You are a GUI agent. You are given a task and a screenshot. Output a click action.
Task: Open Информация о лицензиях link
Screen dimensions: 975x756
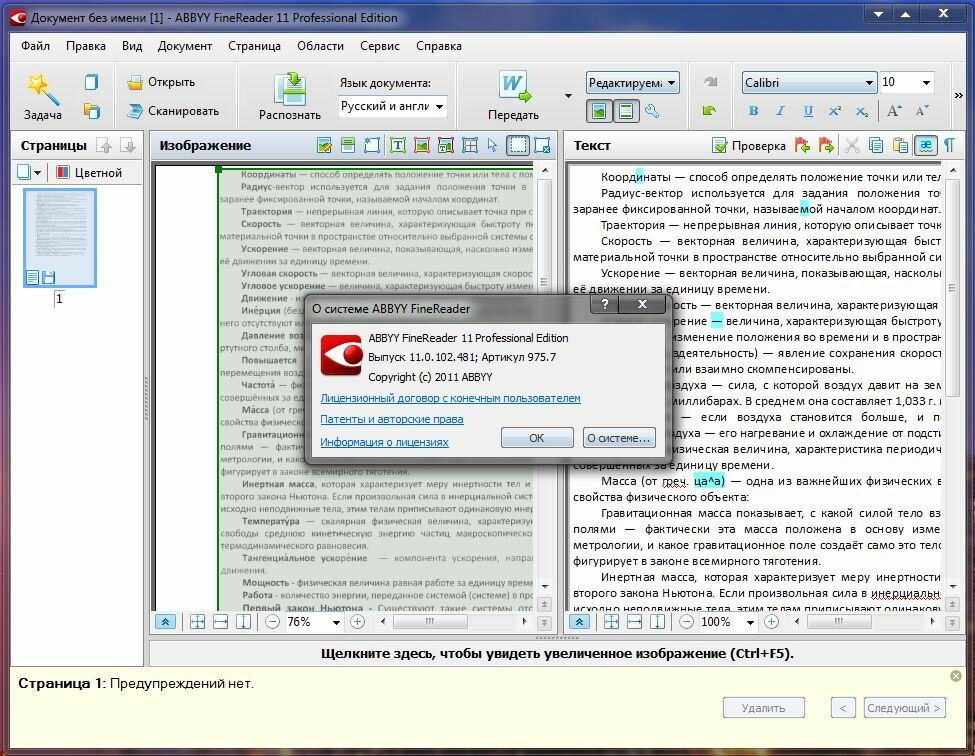(384, 442)
